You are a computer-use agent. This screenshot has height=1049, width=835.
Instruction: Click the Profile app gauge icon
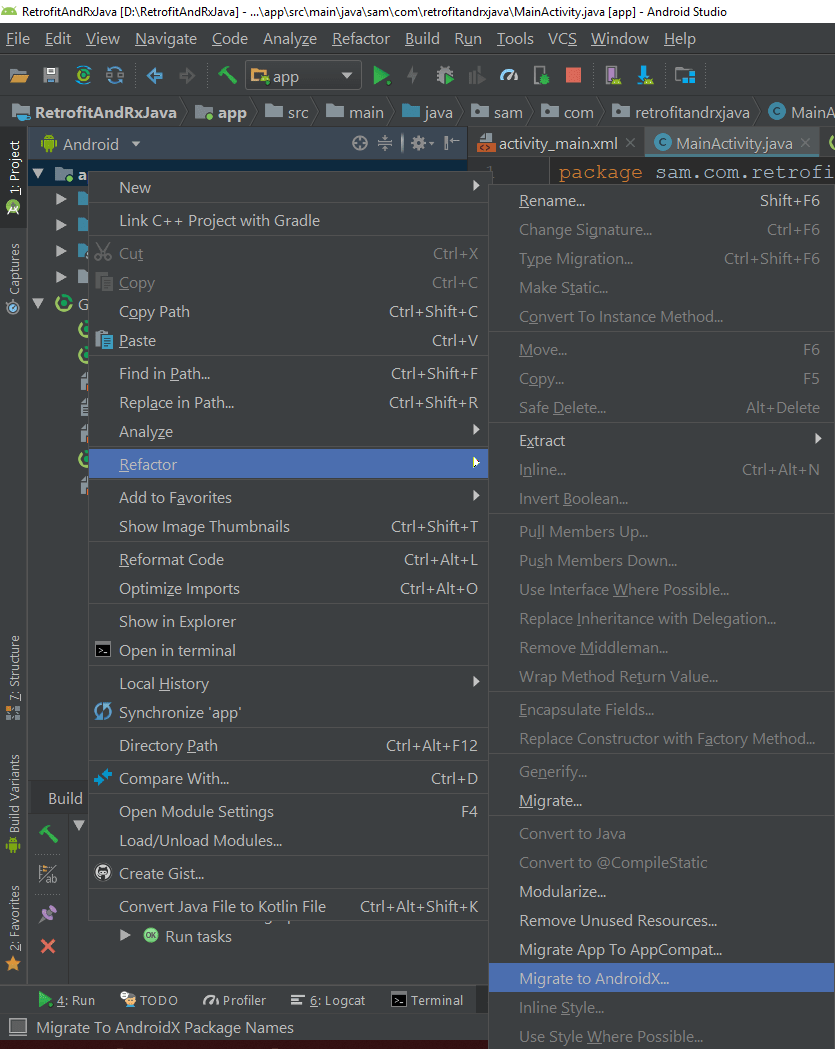pos(509,76)
